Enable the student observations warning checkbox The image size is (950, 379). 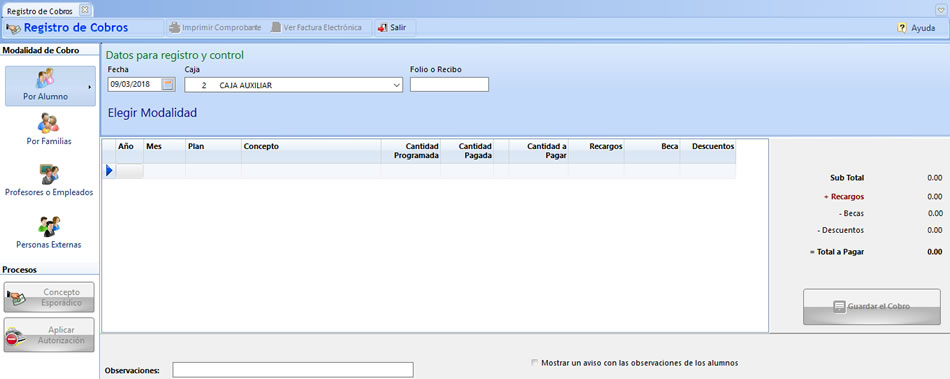coord(534,363)
